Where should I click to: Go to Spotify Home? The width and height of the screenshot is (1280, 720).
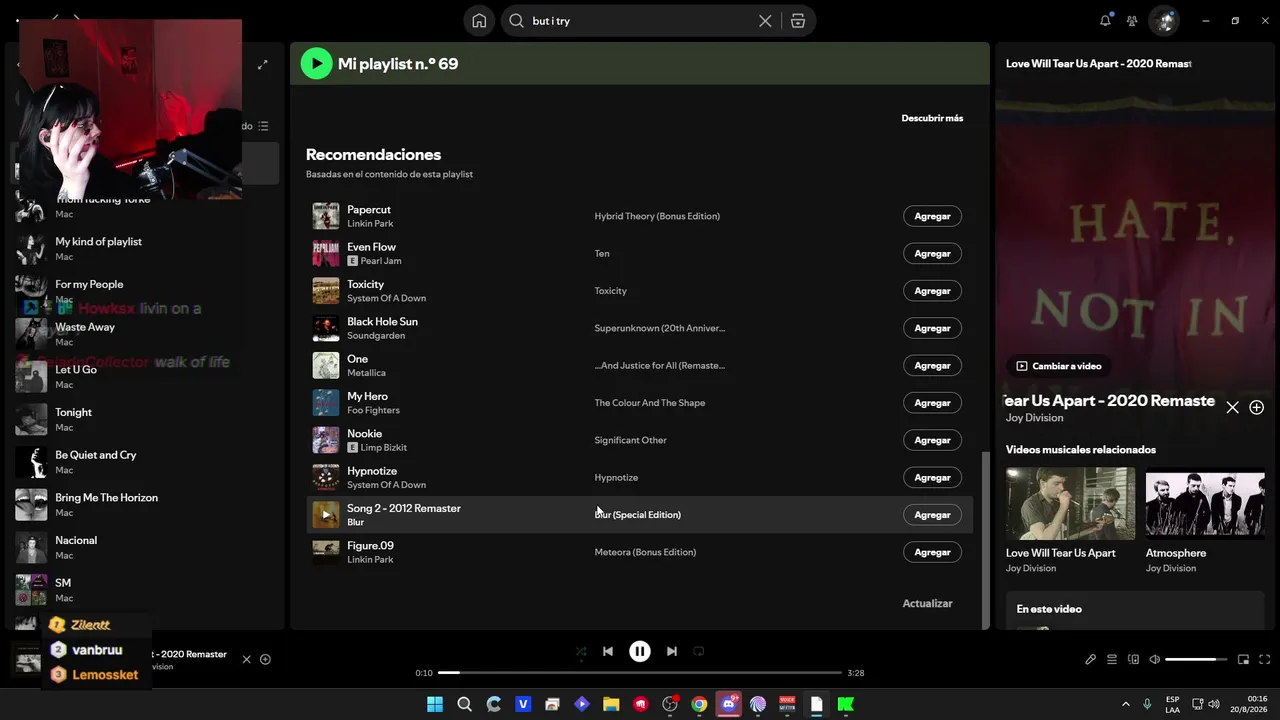pyautogui.click(x=480, y=21)
